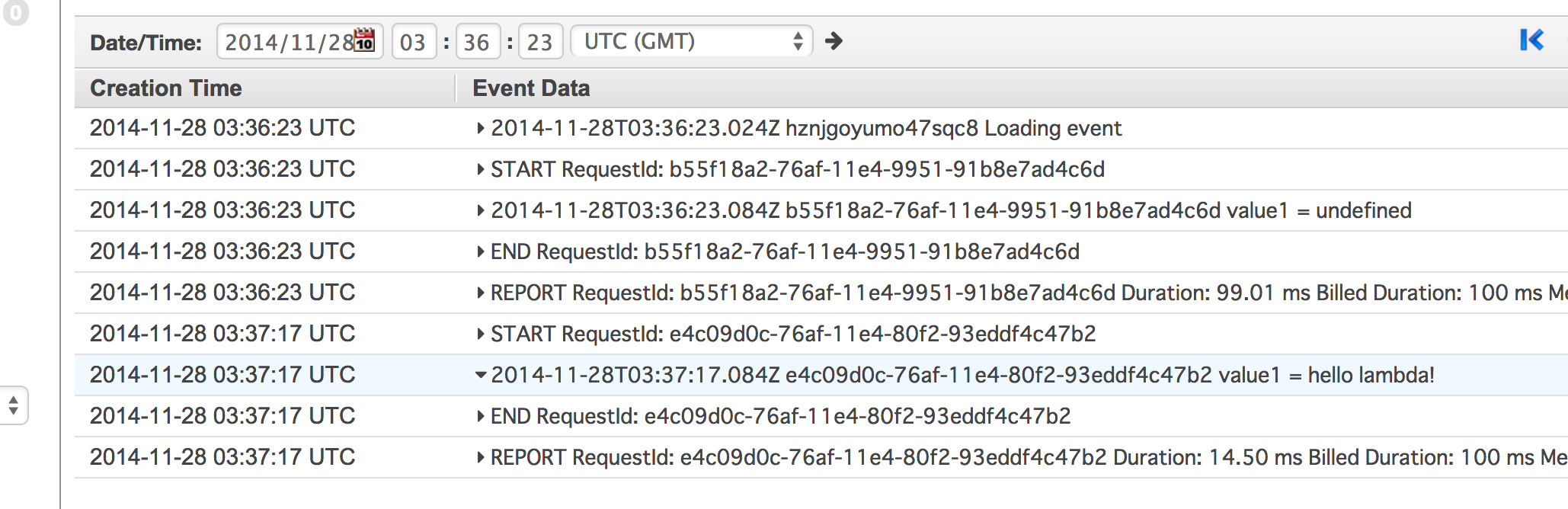This screenshot has height=509, width=1568.
Task: Expand REPORT entry showing Duration 99.01 ms
Action: click(481, 293)
